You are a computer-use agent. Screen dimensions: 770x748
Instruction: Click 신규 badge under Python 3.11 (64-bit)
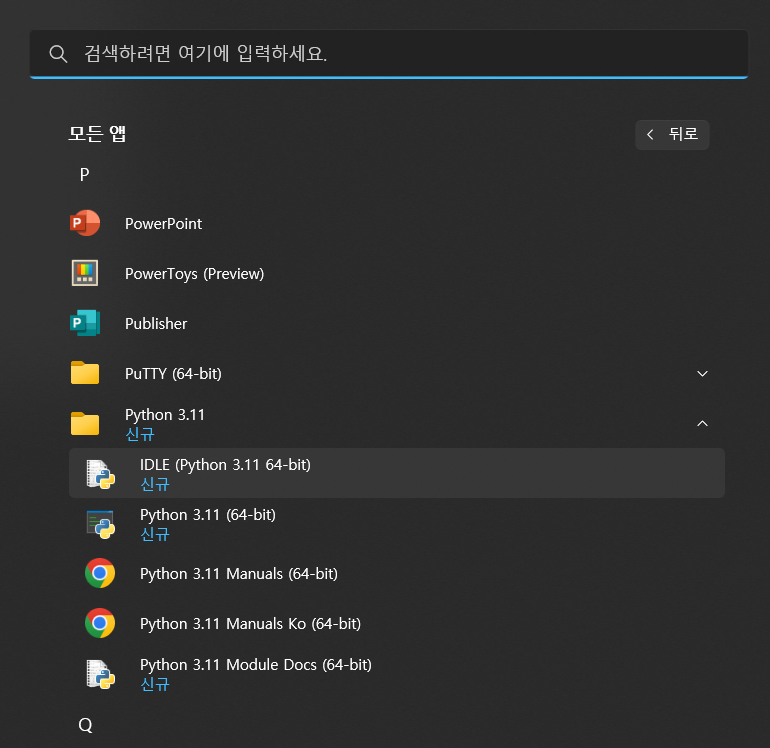[155, 534]
